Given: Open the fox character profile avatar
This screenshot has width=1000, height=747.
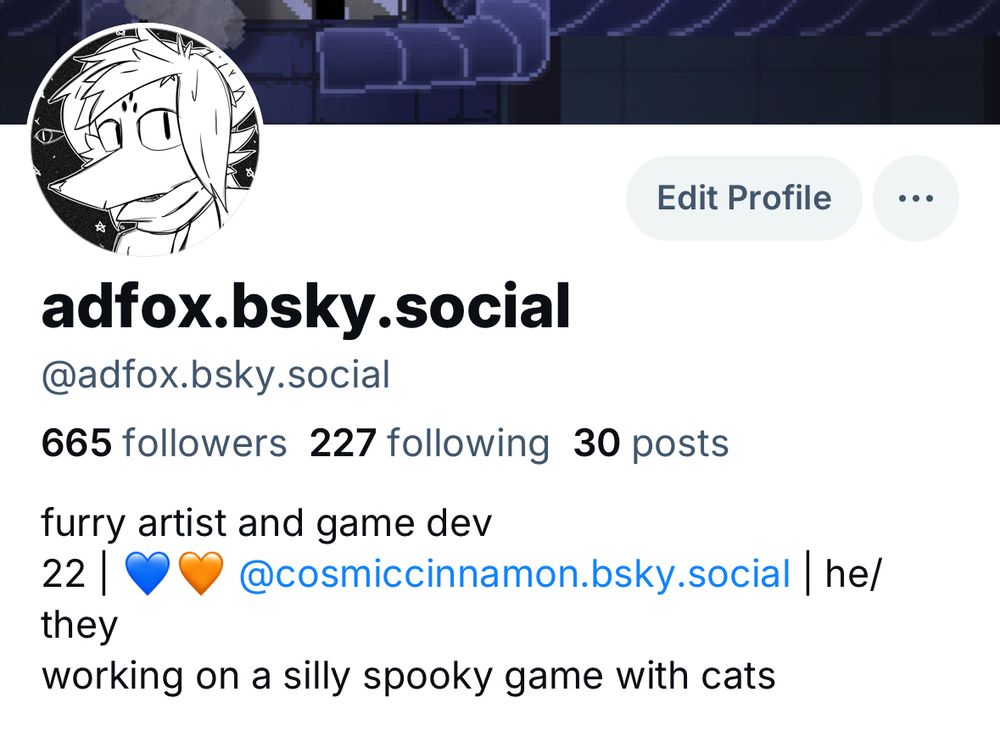Looking at the screenshot, I should [146, 139].
